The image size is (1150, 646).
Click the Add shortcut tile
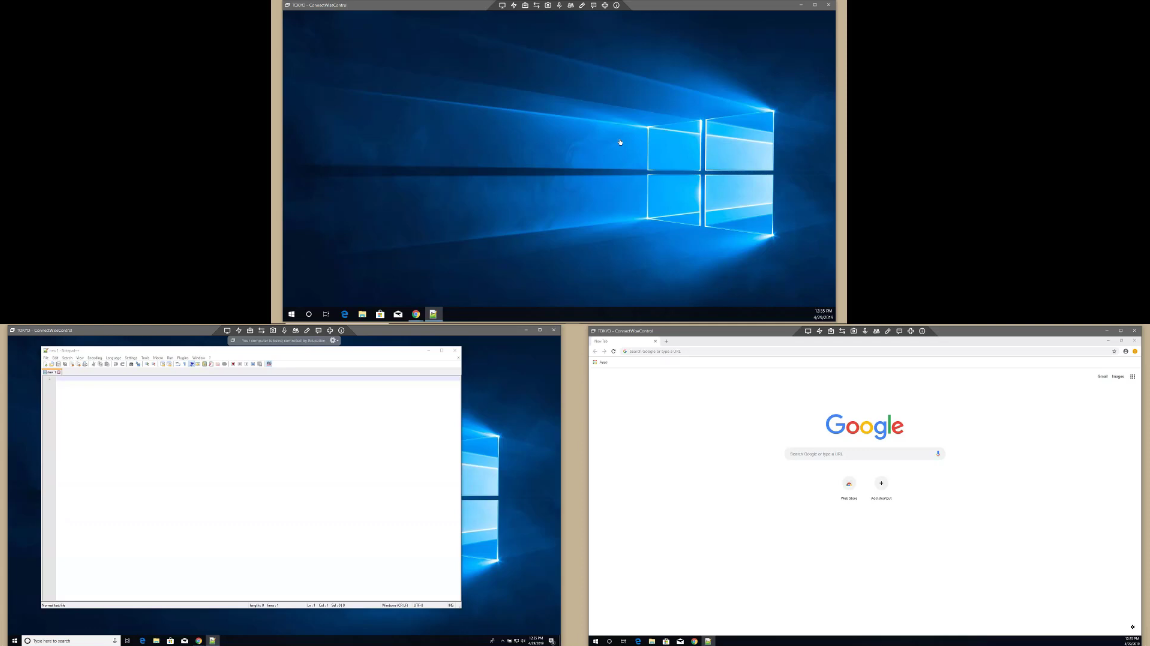coord(881,488)
